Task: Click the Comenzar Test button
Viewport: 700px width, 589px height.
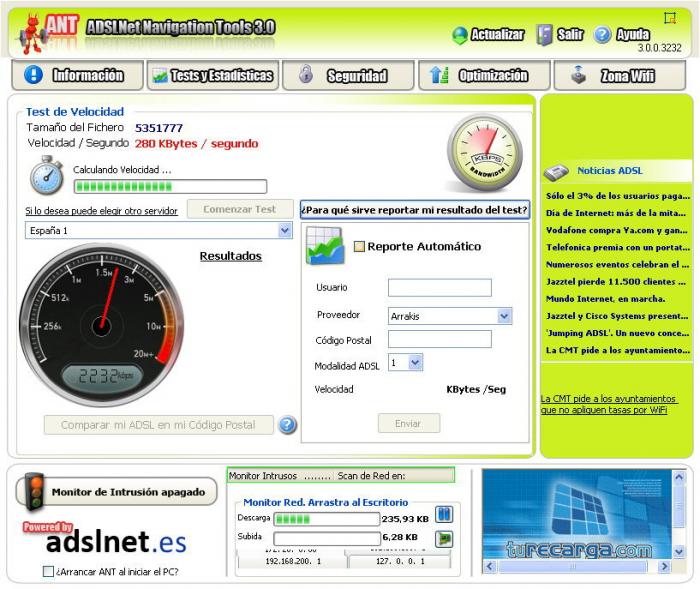Action: click(240, 209)
